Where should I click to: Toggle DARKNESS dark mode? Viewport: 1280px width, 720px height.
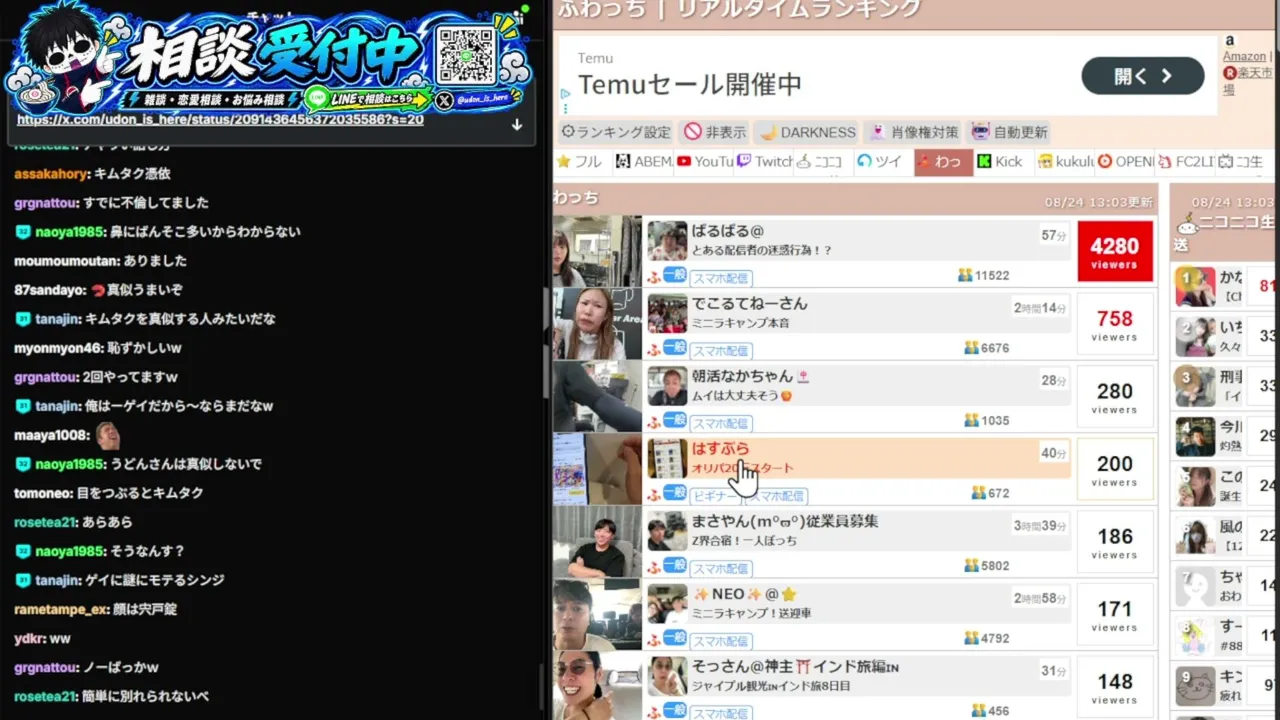[x=807, y=132]
